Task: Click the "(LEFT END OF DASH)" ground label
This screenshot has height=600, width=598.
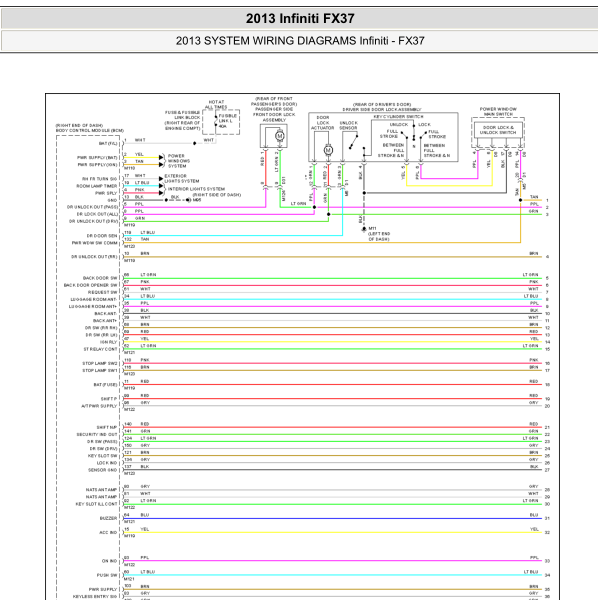Action: click(x=379, y=236)
